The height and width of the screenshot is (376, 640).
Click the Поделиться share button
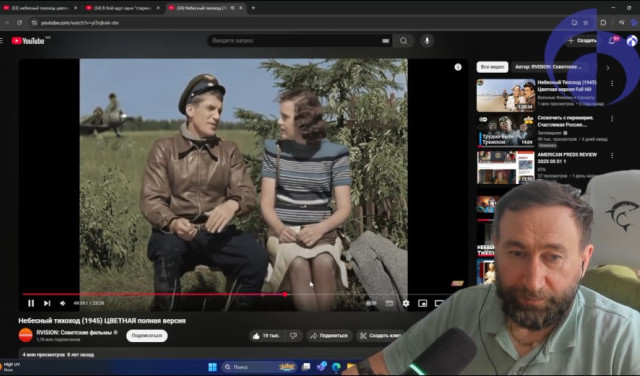point(329,336)
